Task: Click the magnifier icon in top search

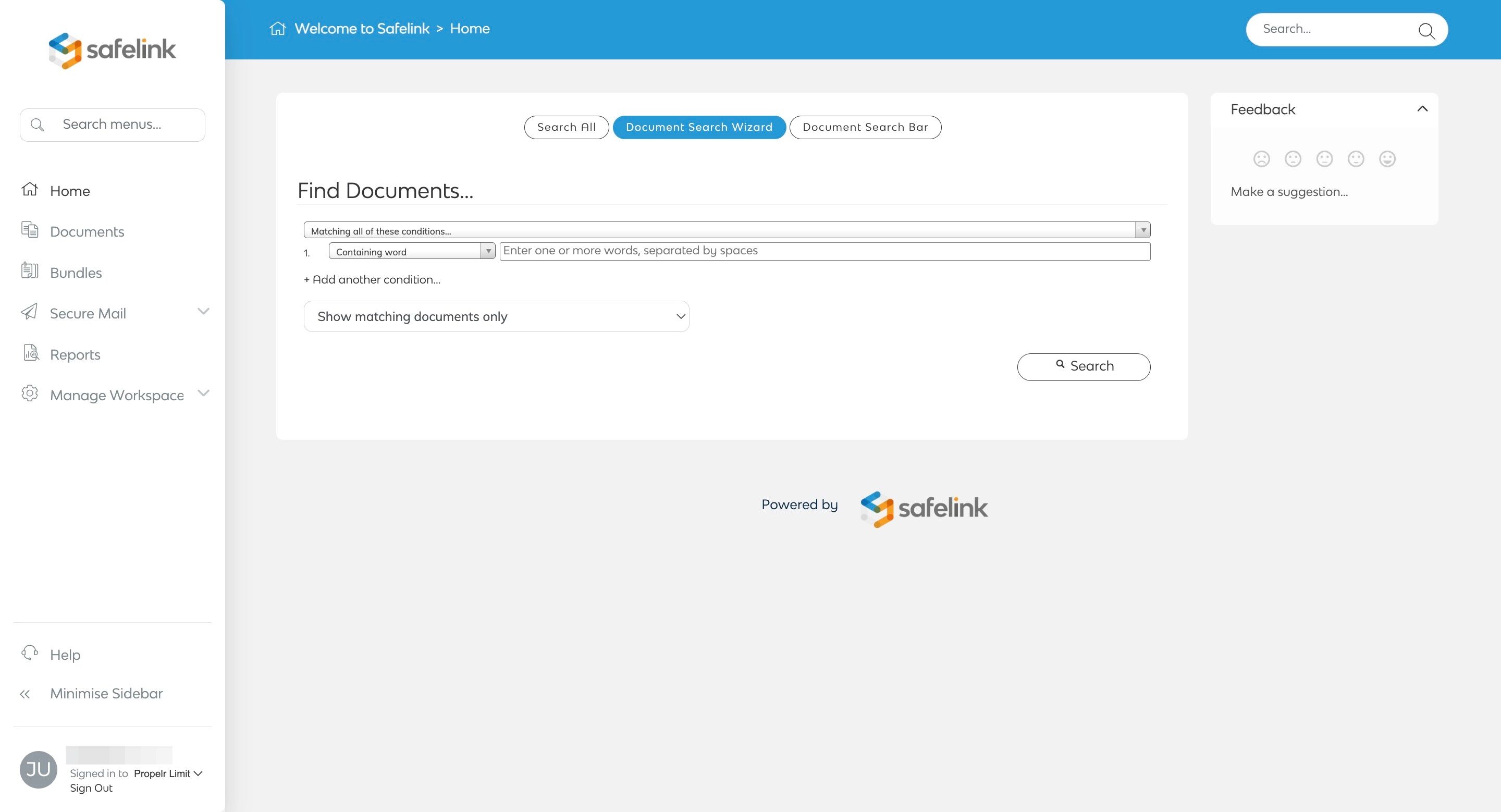Action: pos(1426,30)
